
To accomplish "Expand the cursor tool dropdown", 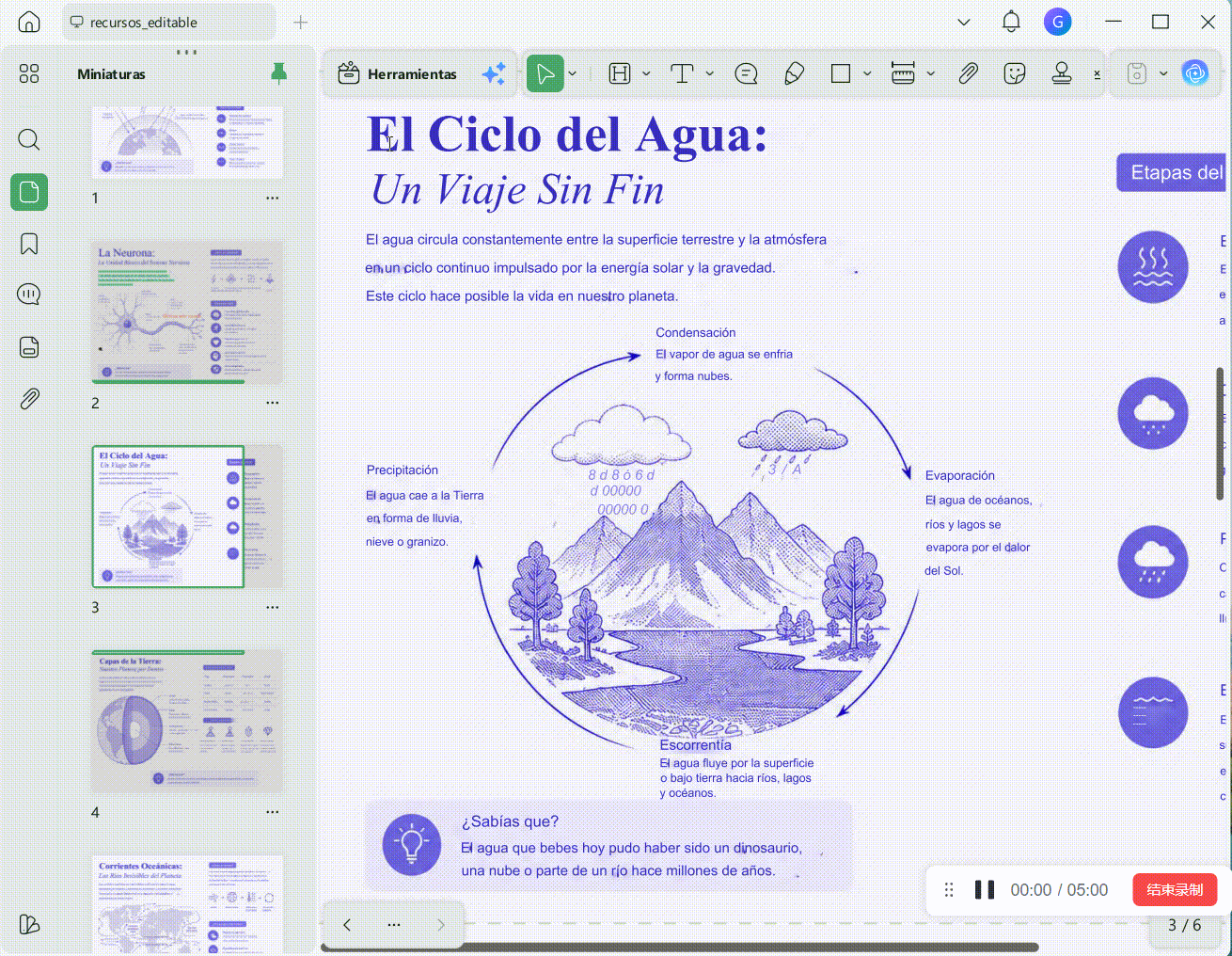I will tap(573, 73).
